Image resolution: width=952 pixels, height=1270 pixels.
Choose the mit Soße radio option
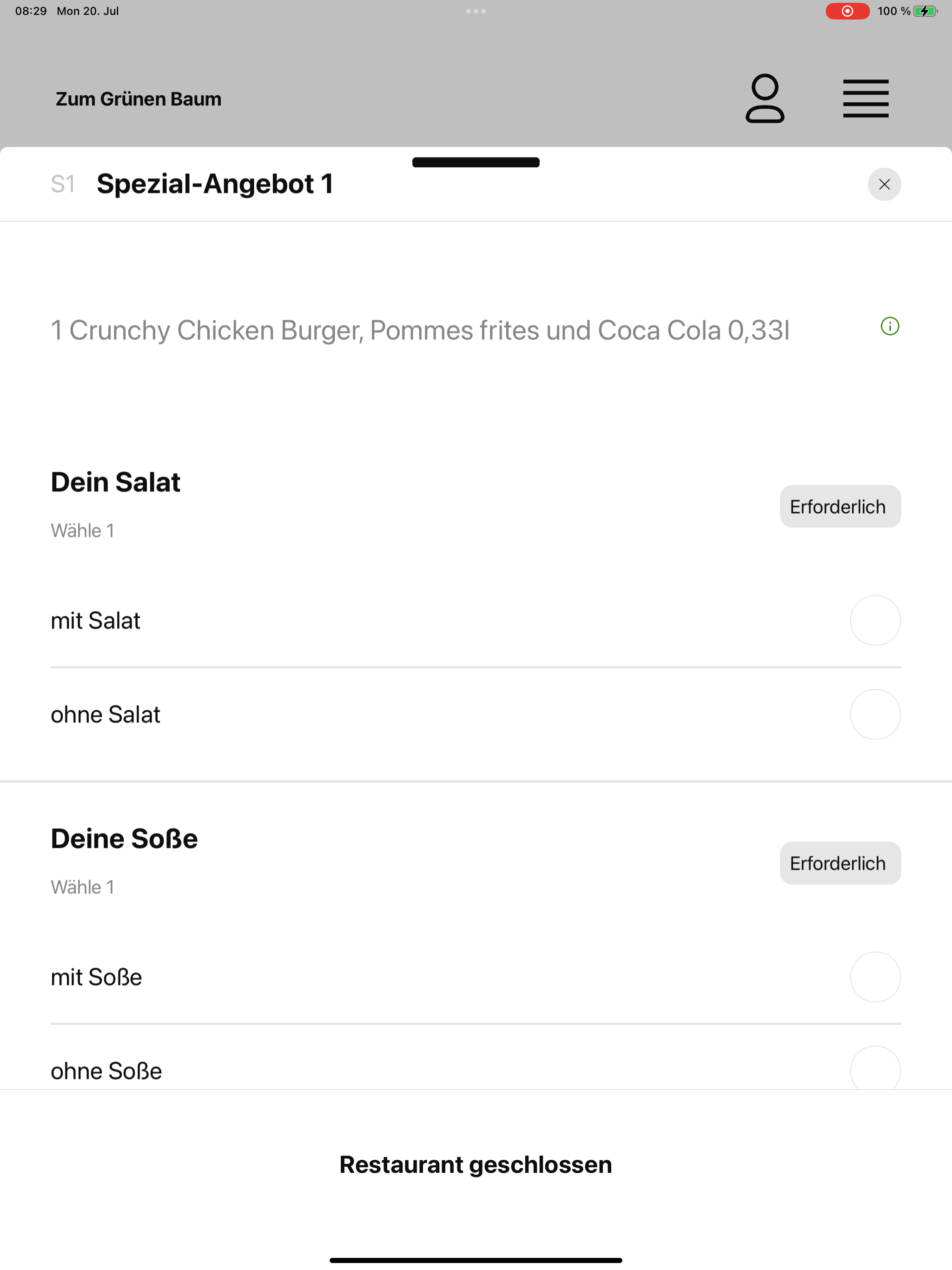click(875, 977)
